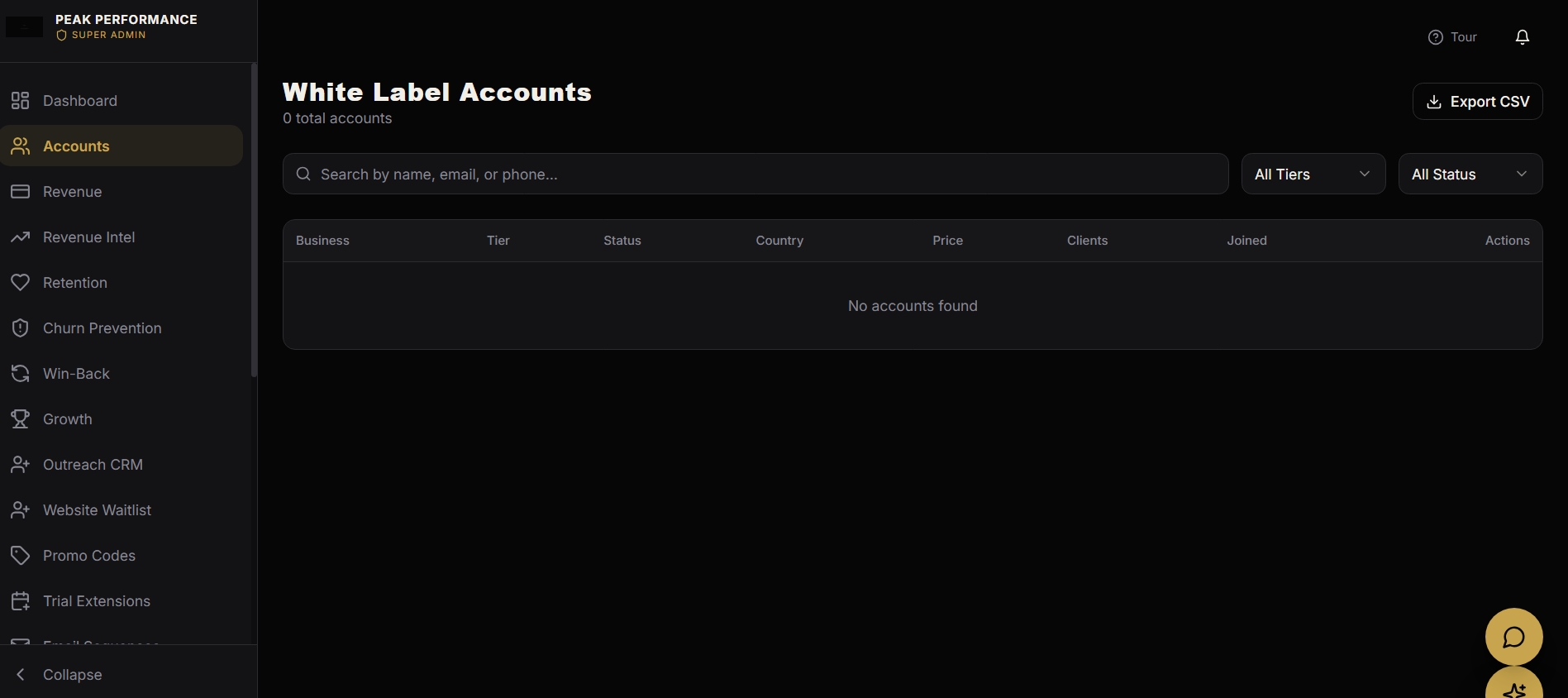
Task: Click the Status column header
Action: coord(622,241)
